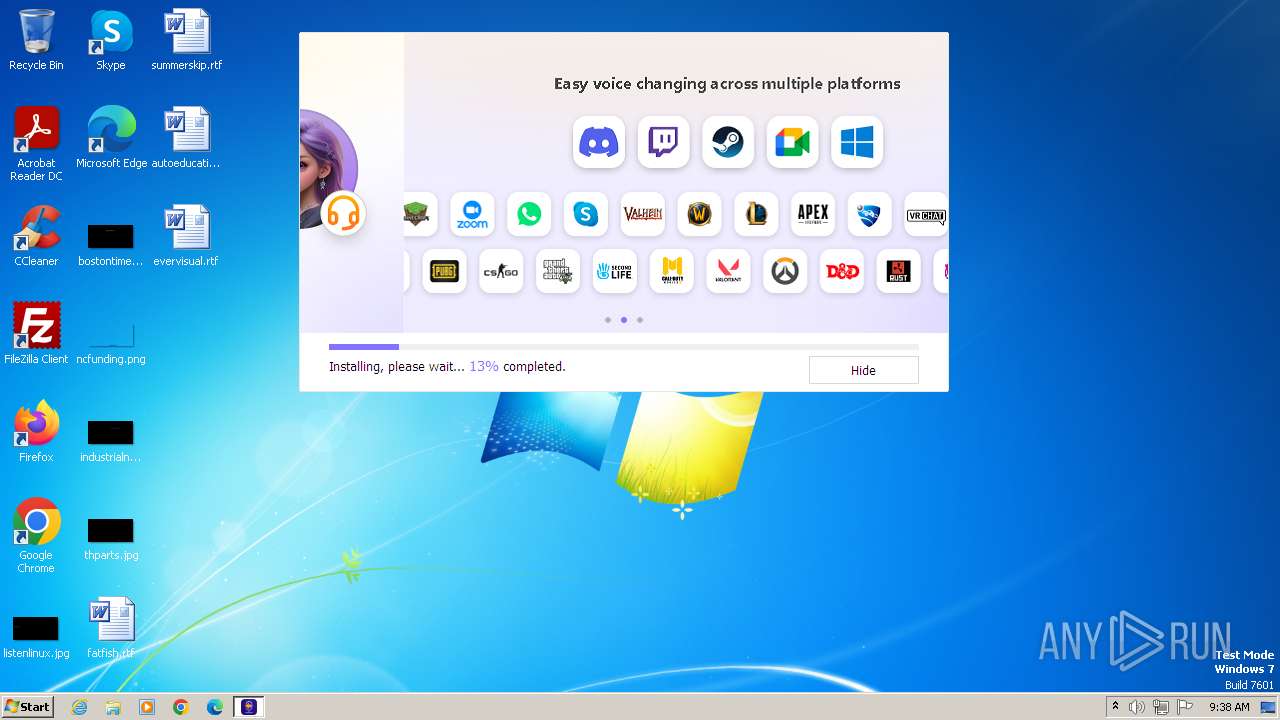Select Recycle Bin desktop icon
The image size is (1280, 720).
pos(36,40)
